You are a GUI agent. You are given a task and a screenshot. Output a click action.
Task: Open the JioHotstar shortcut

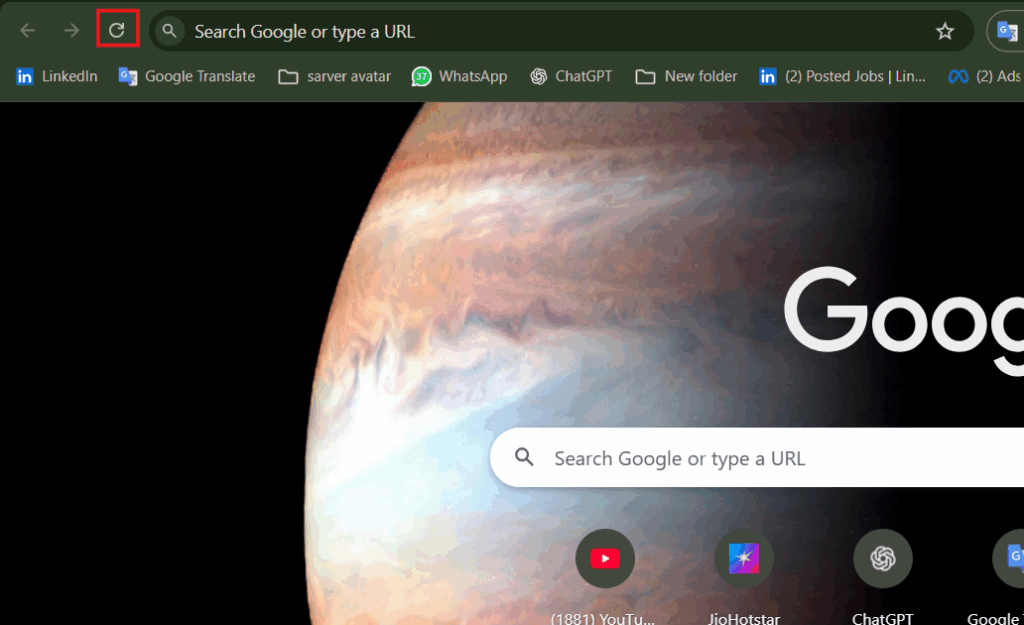pyautogui.click(x=743, y=558)
